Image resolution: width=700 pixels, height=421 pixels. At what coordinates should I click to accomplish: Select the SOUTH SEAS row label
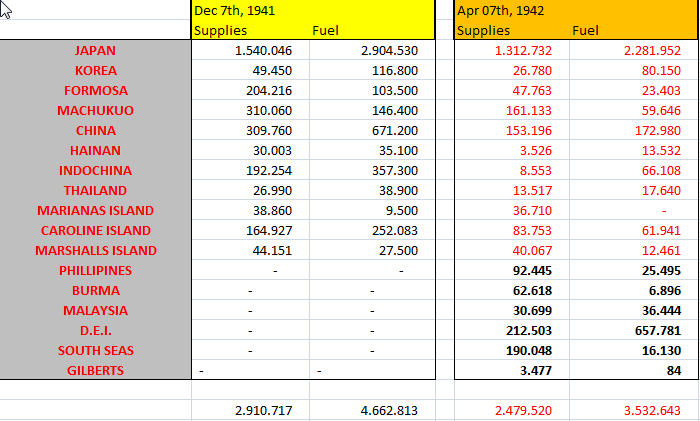pos(96,350)
